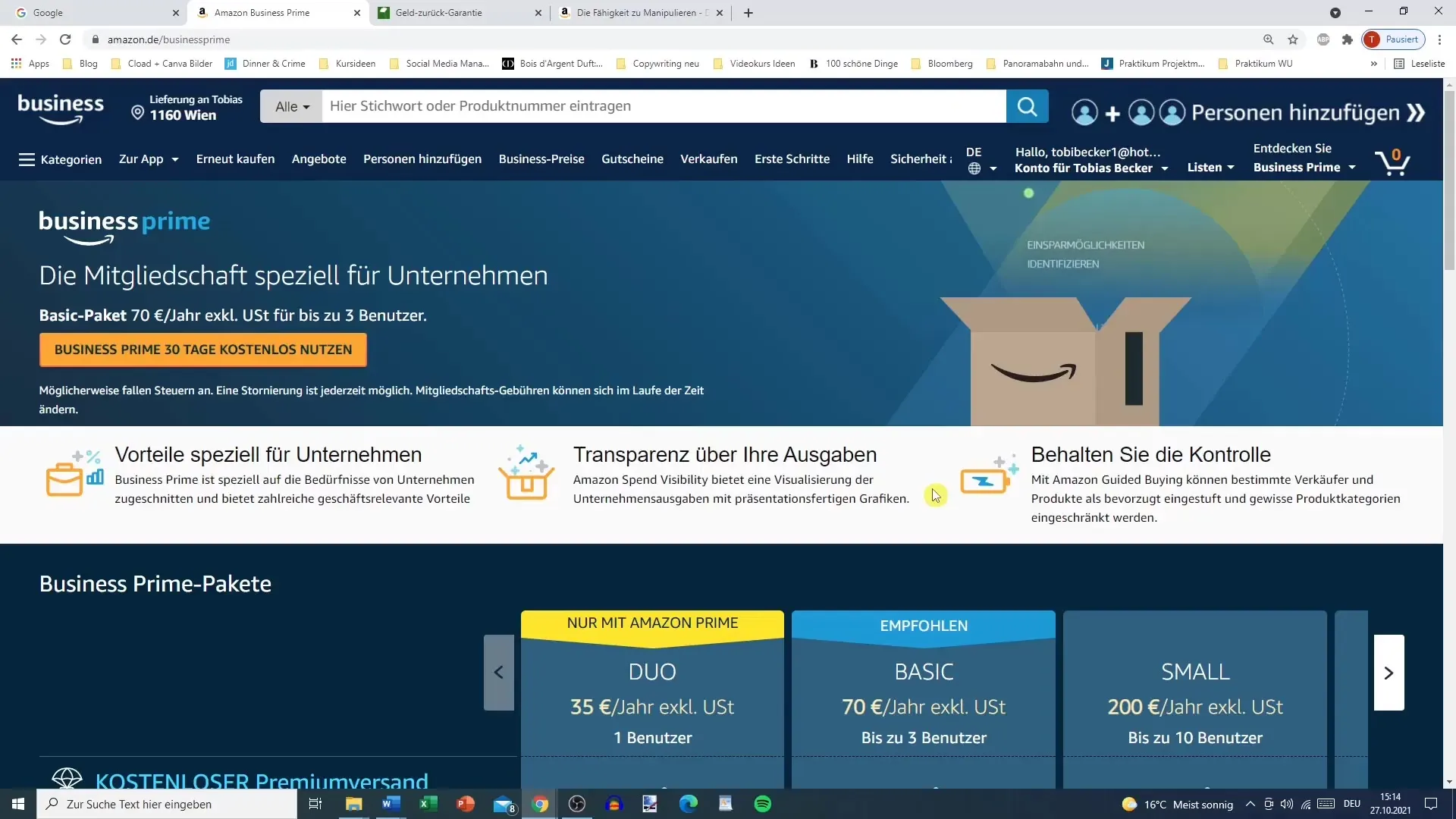
Task: Click the weather widget in taskbar
Action: point(1177,804)
